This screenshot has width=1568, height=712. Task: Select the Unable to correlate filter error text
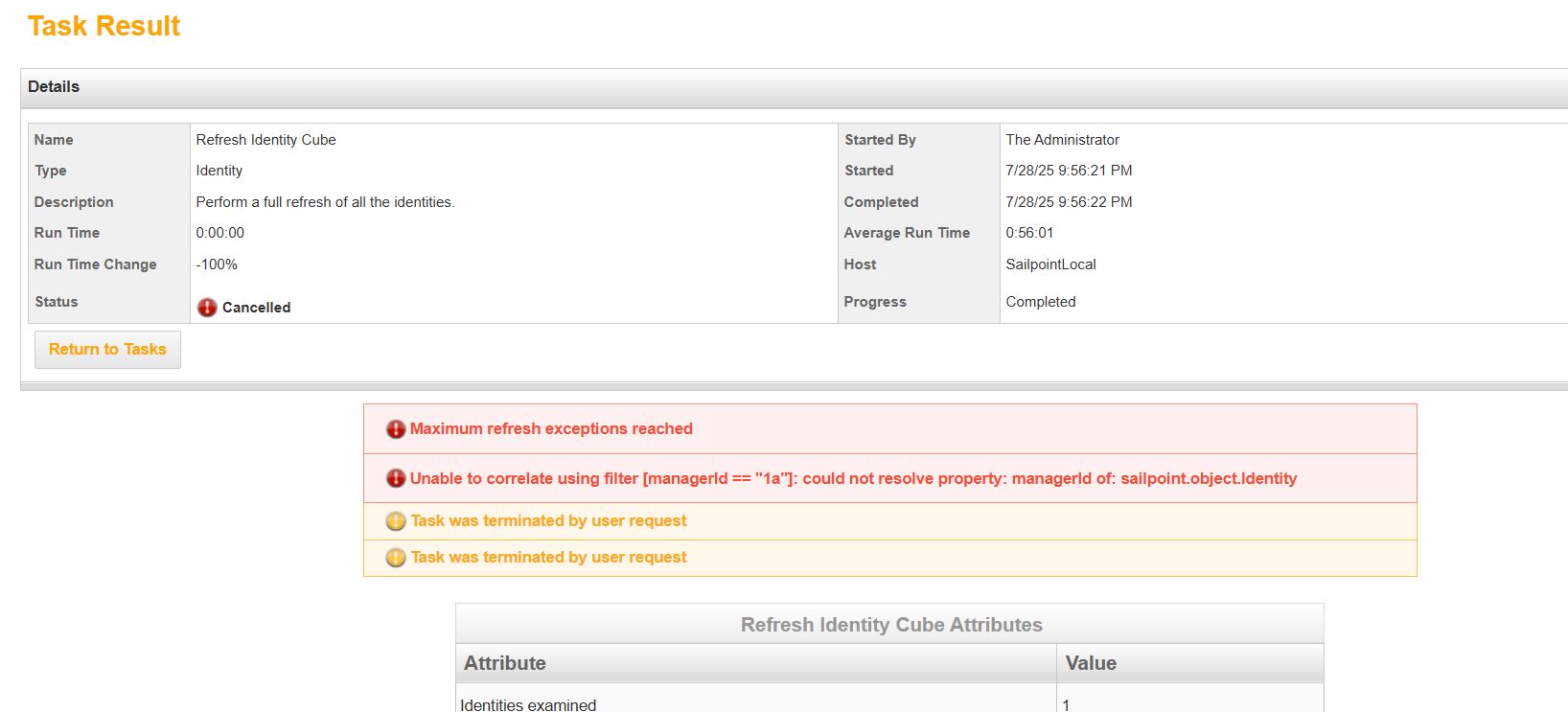point(852,478)
